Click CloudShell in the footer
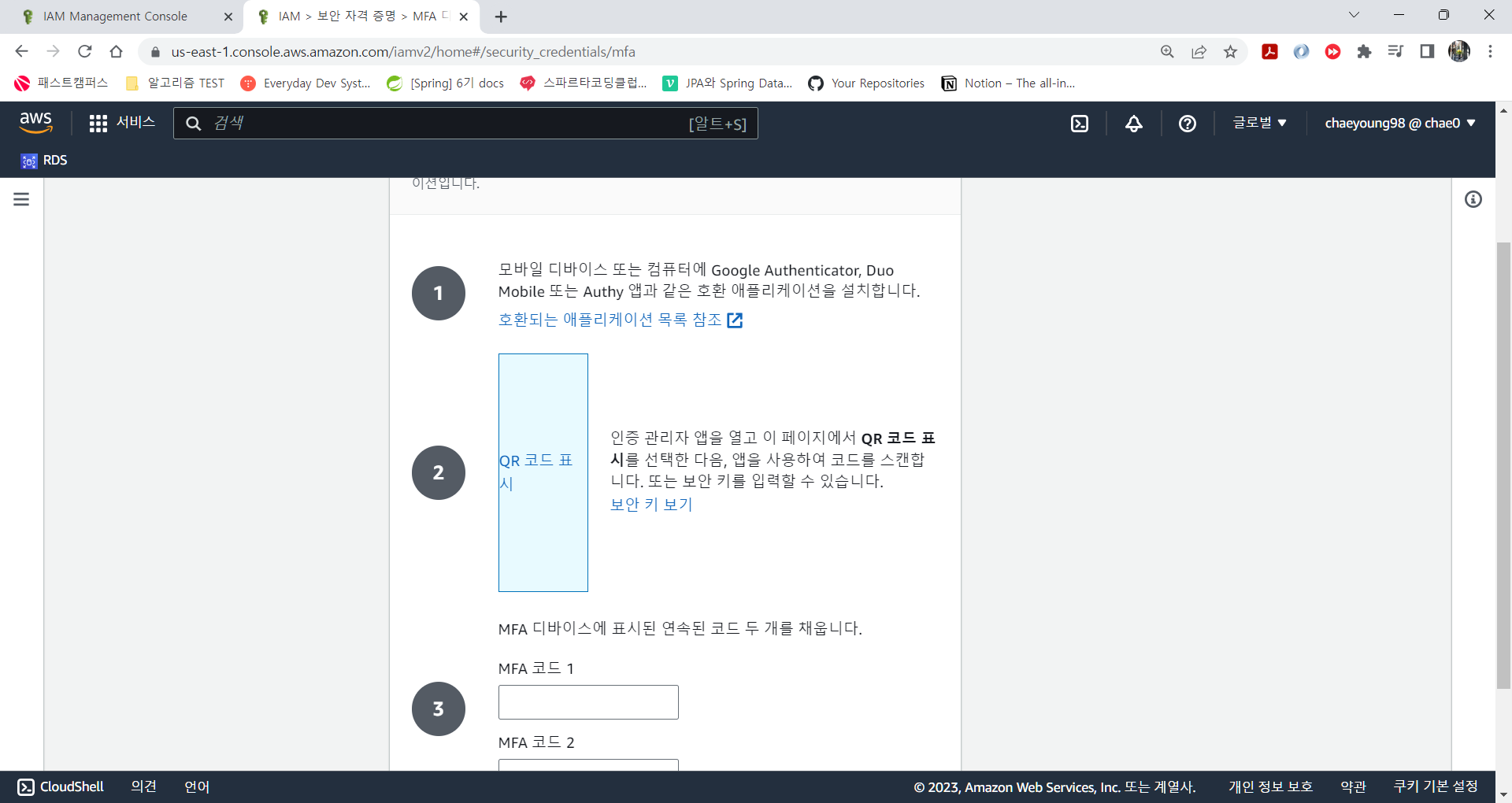Screen dimensions: 1512x803 coord(61,786)
